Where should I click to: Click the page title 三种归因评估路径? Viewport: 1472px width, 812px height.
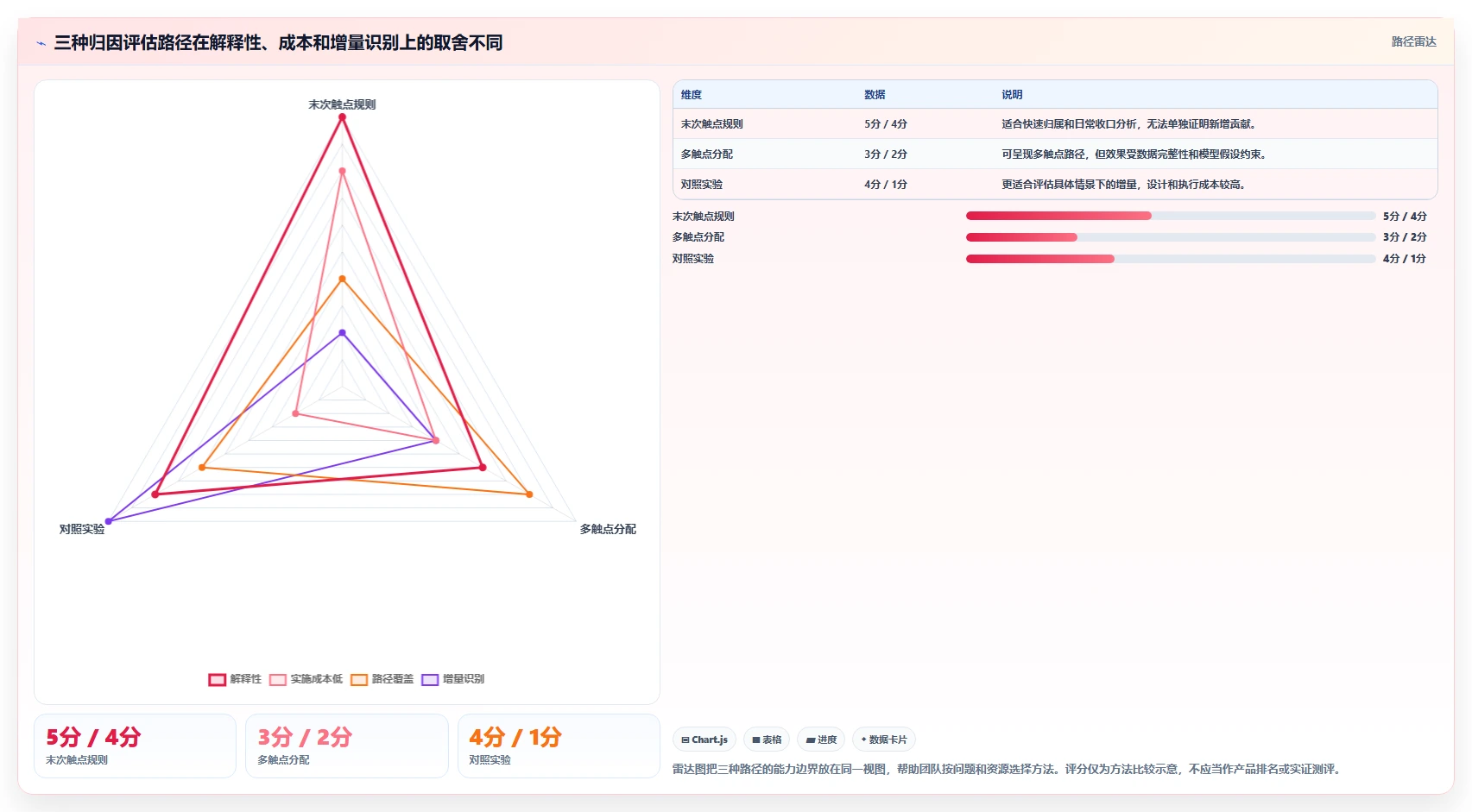coord(278,42)
